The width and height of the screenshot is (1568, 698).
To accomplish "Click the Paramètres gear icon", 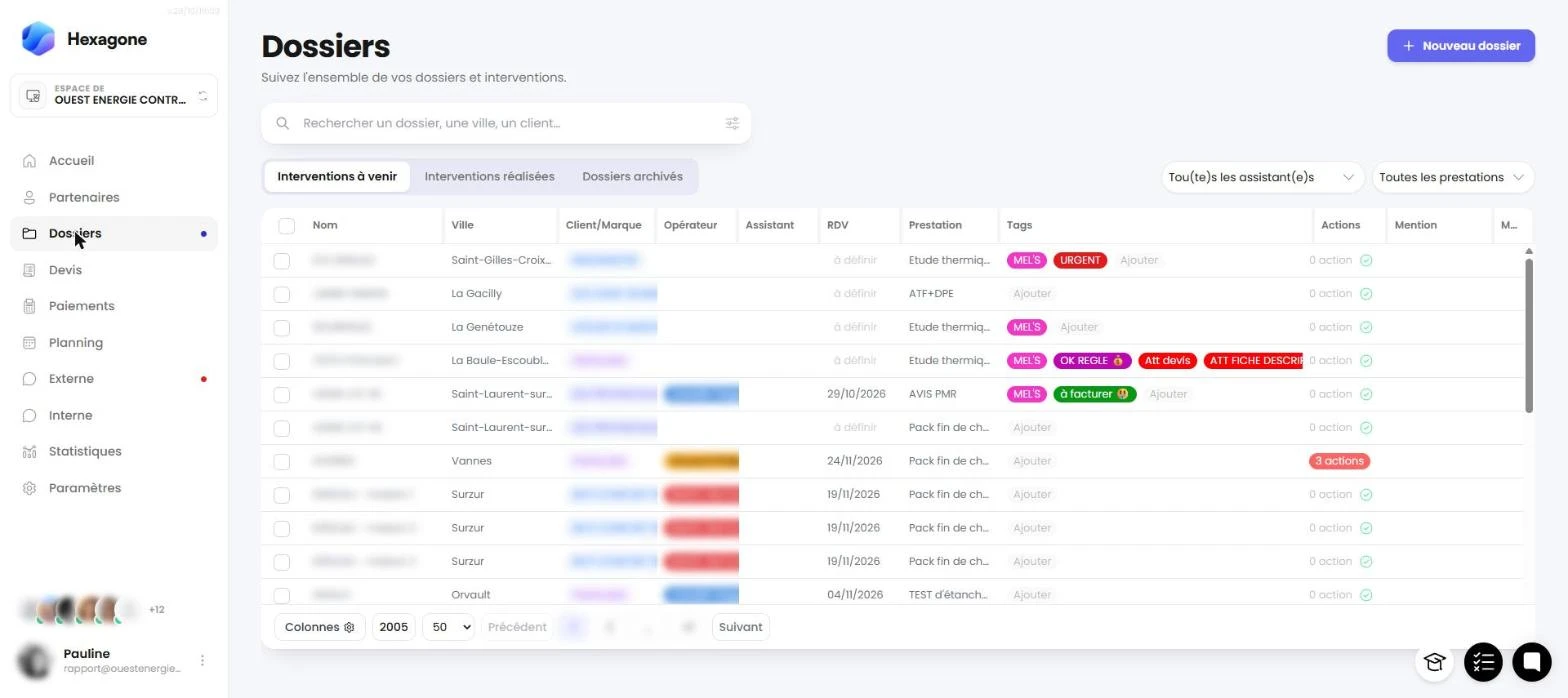I will point(29,488).
